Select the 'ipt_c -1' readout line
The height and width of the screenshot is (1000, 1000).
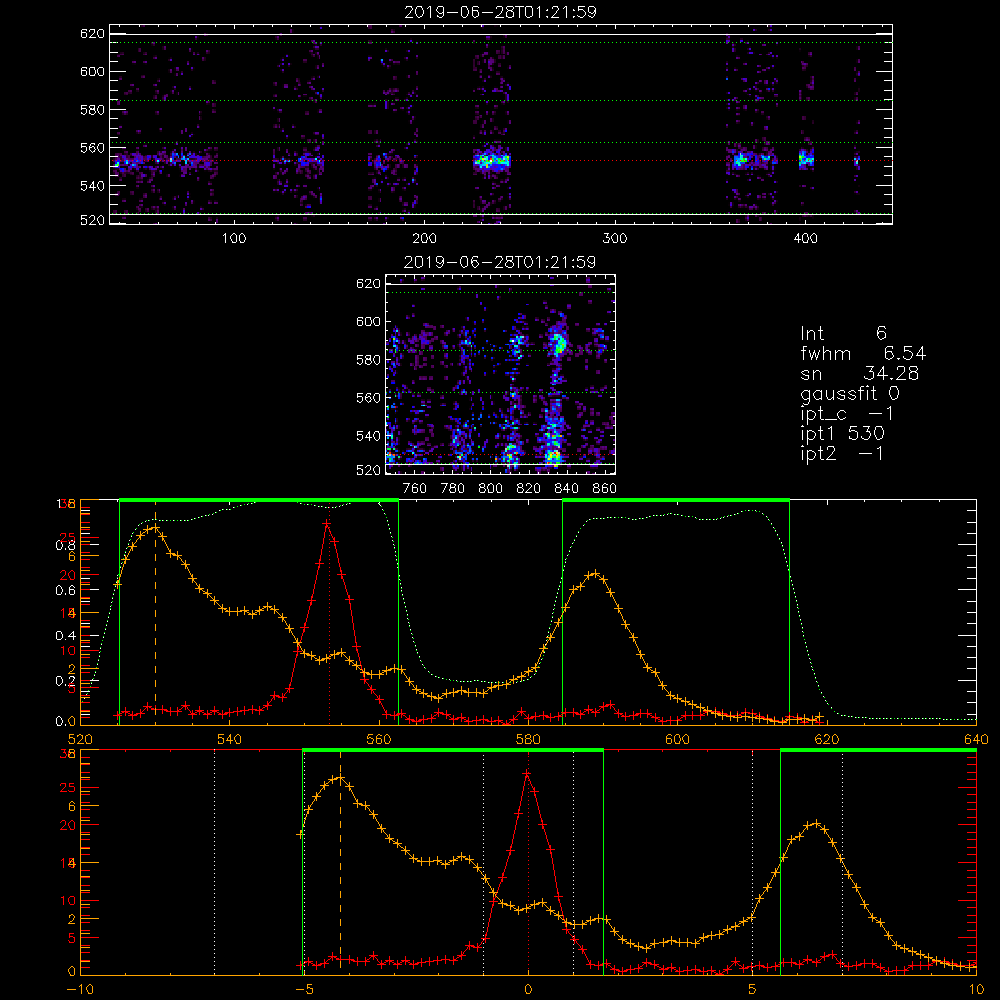pyautogui.click(x=847, y=414)
